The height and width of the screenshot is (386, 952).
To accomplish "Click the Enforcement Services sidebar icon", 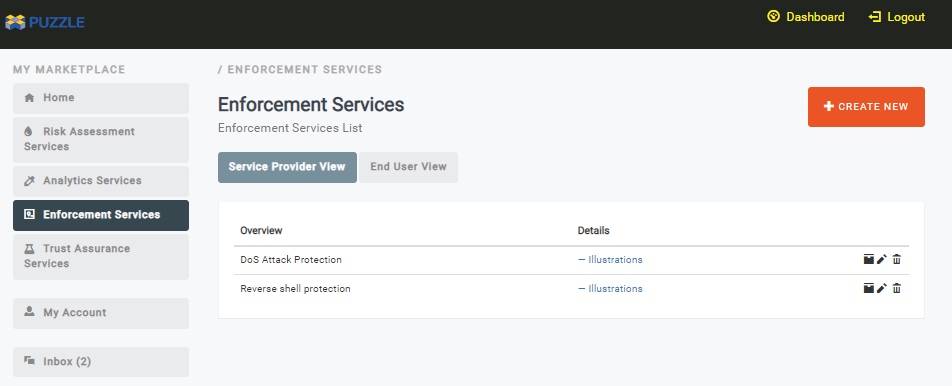I will 29,214.
